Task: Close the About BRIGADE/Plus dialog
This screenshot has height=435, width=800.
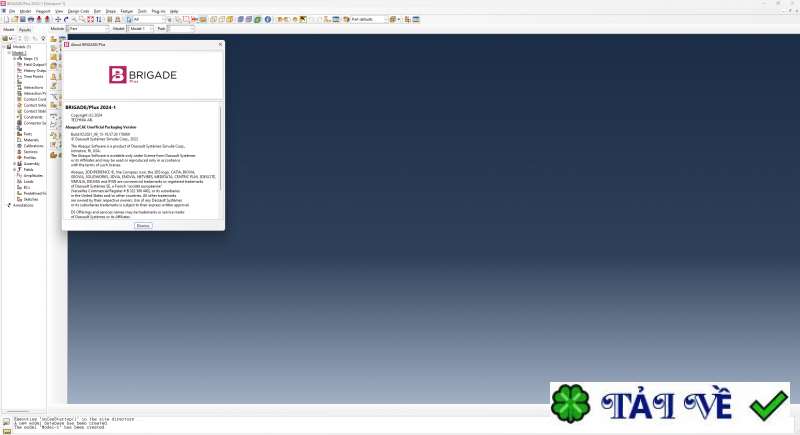Action: 220,44
